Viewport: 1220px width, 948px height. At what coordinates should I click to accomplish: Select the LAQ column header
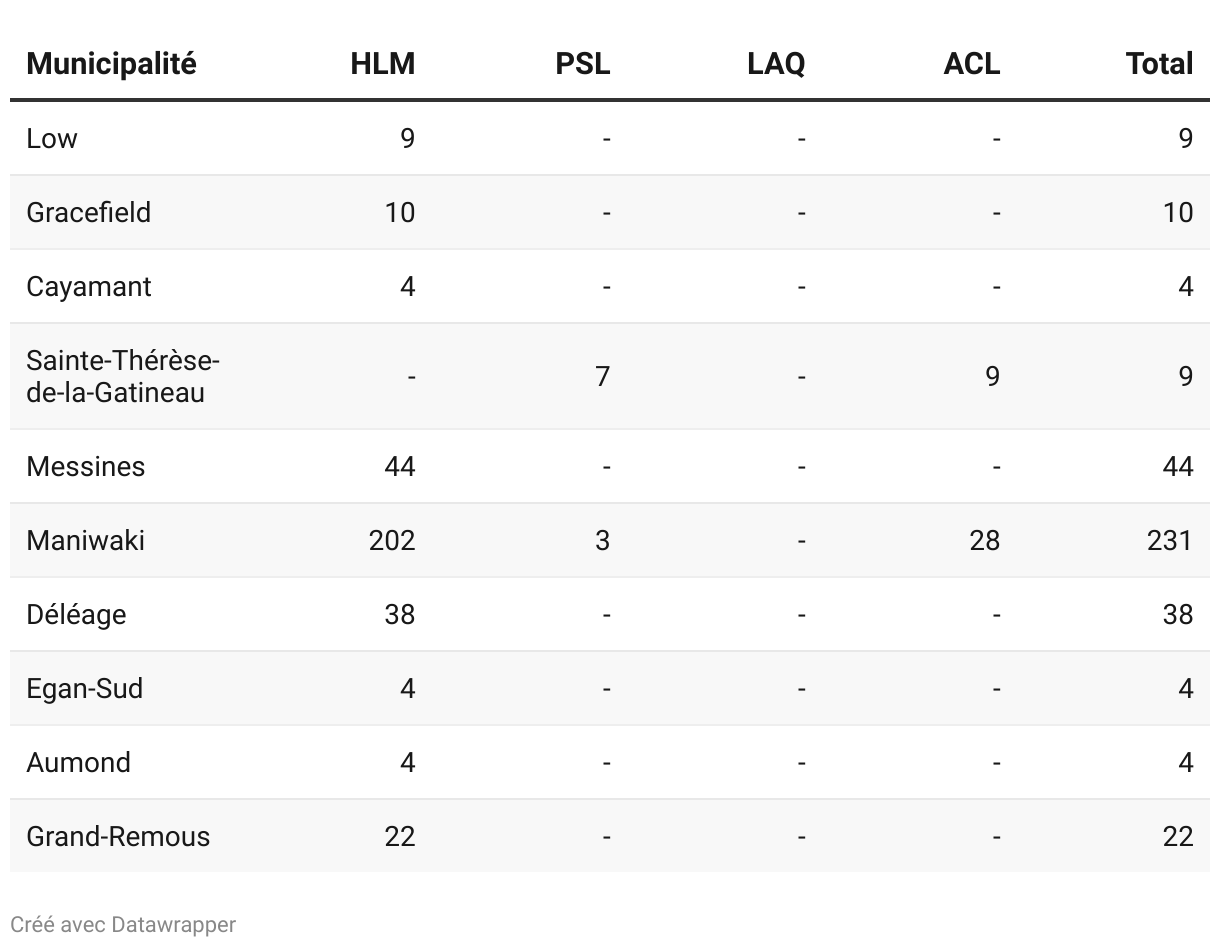[x=776, y=64]
